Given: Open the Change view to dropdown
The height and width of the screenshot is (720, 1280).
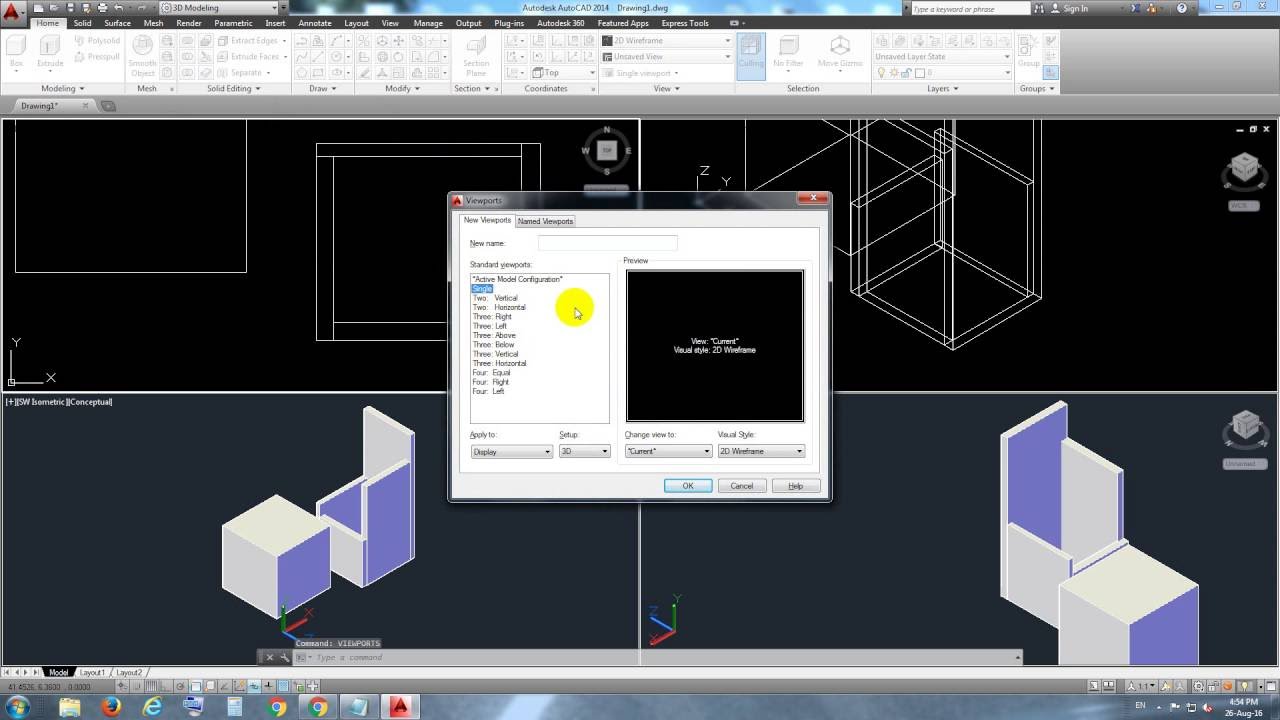Looking at the screenshot, I should 668,451.
